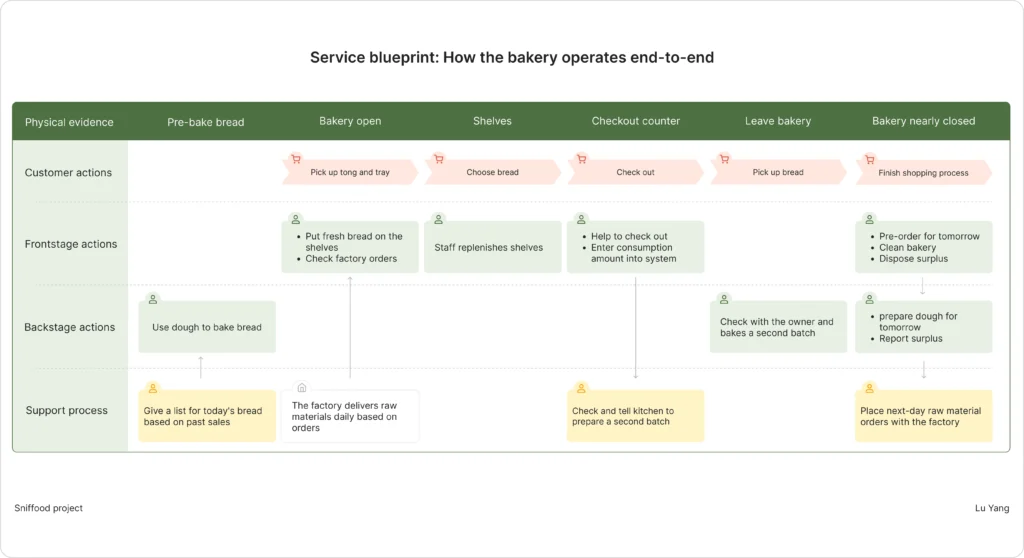The height and width of the screenshot is (558, 1024).
Task: Click the Backstage actions row label
Action: click(x=69, y=327)
